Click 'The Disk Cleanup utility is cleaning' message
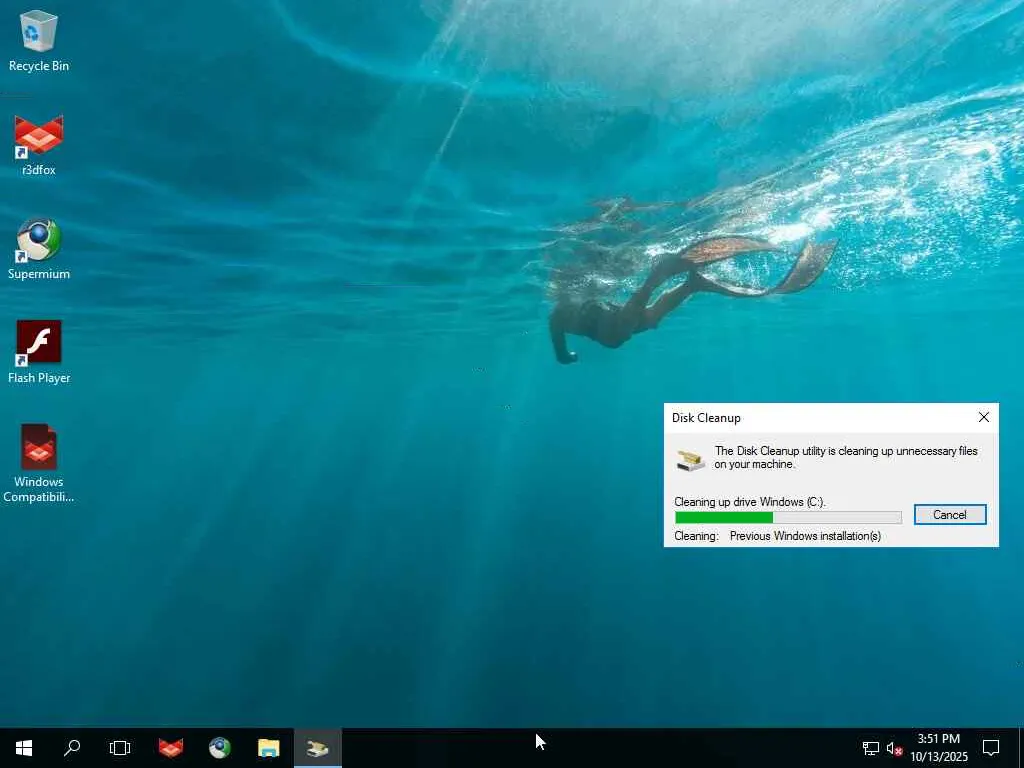The height and width of the screenshot is (768, 1024). point(846,457)
